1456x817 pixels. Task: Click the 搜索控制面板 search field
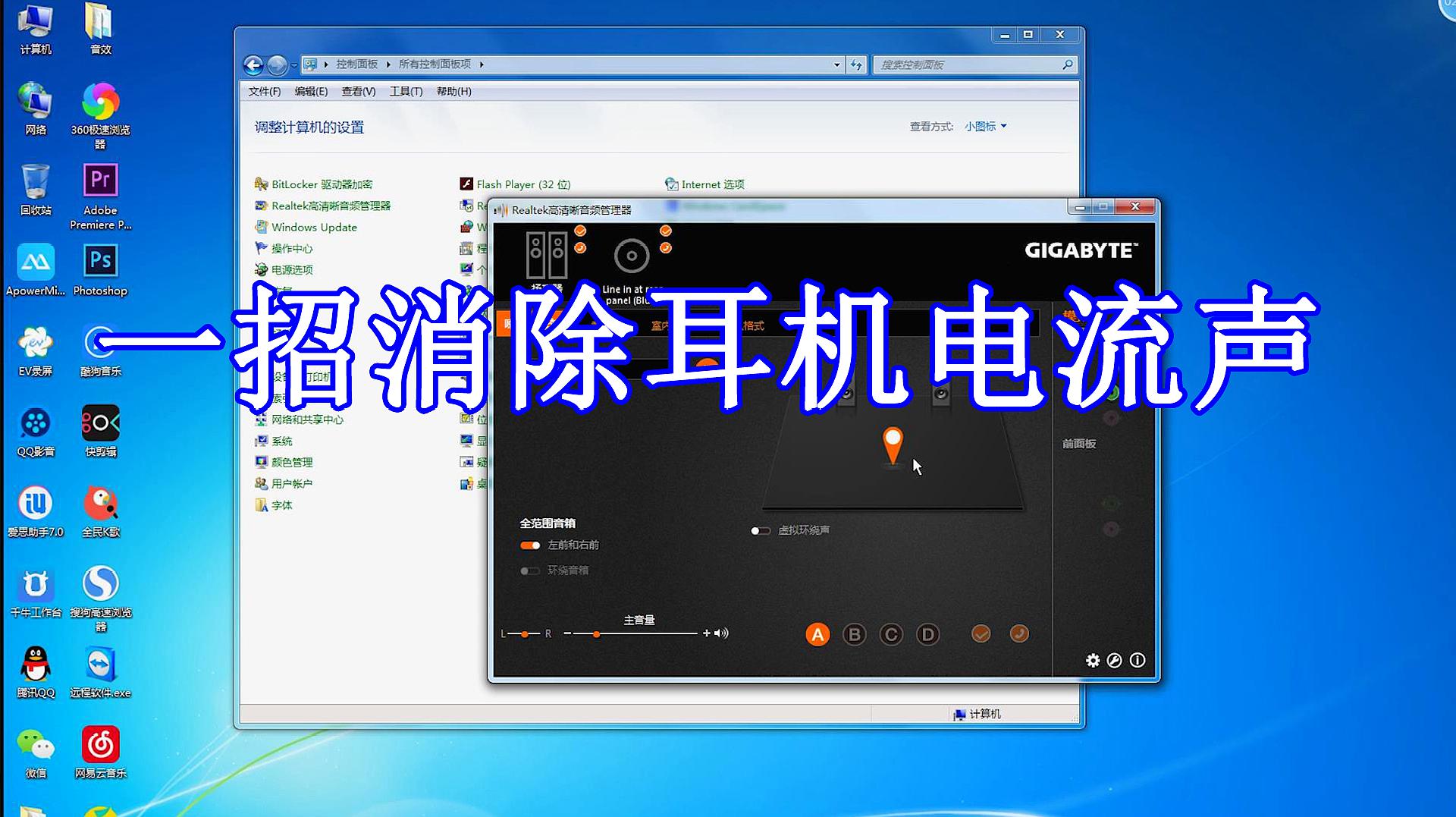click(974, 65)
